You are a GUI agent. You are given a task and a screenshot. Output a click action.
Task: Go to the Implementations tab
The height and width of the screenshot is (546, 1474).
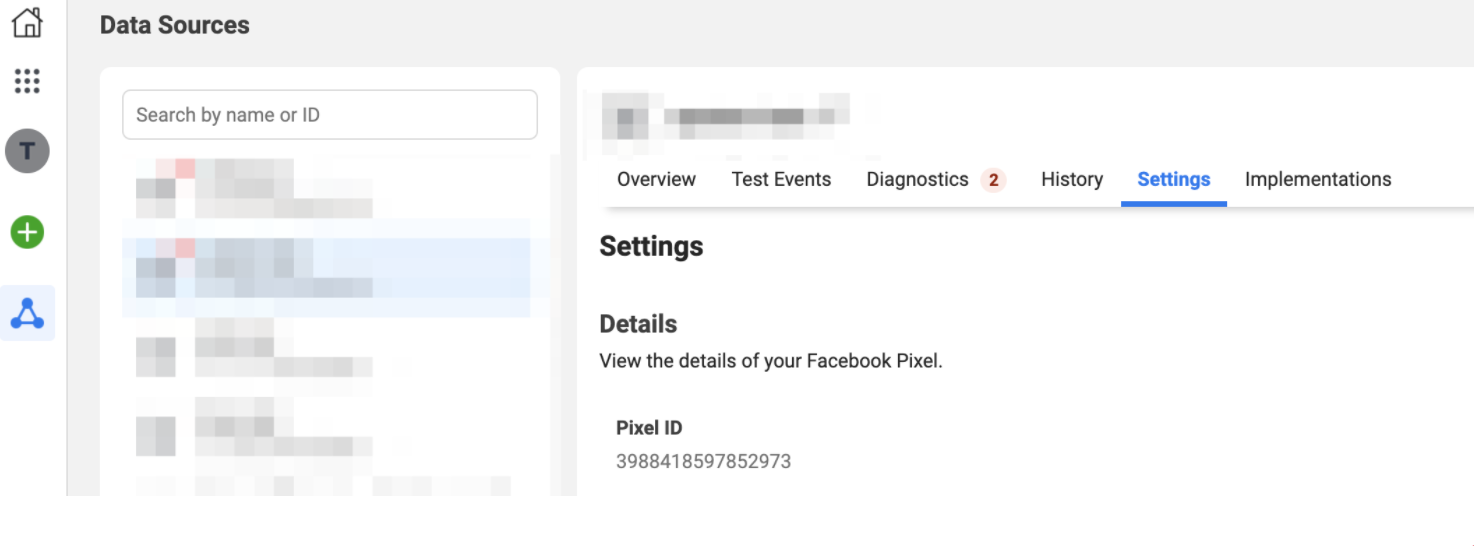click(1317, 180)
